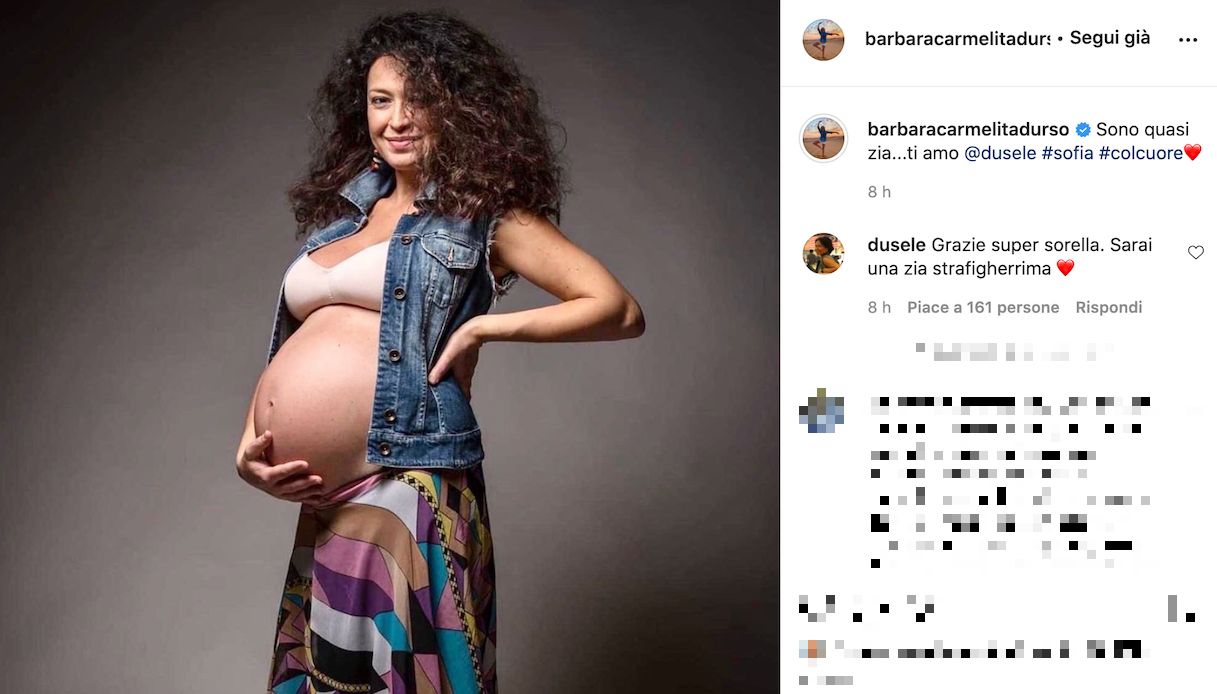
Task: Click the small blurred avatar near bottom
Action: 813,648
